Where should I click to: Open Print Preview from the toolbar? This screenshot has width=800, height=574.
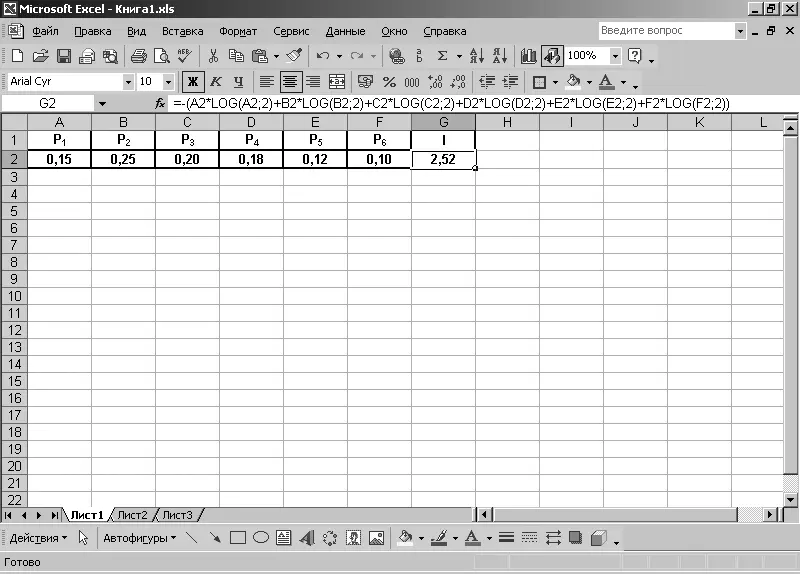[161, 56]
